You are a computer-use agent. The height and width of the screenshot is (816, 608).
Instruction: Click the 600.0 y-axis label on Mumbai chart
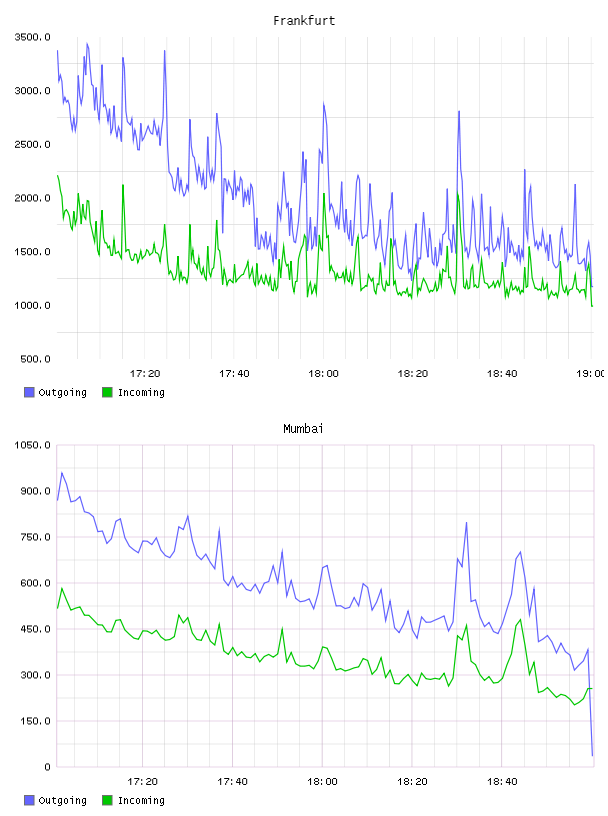(x=35, y=583)
